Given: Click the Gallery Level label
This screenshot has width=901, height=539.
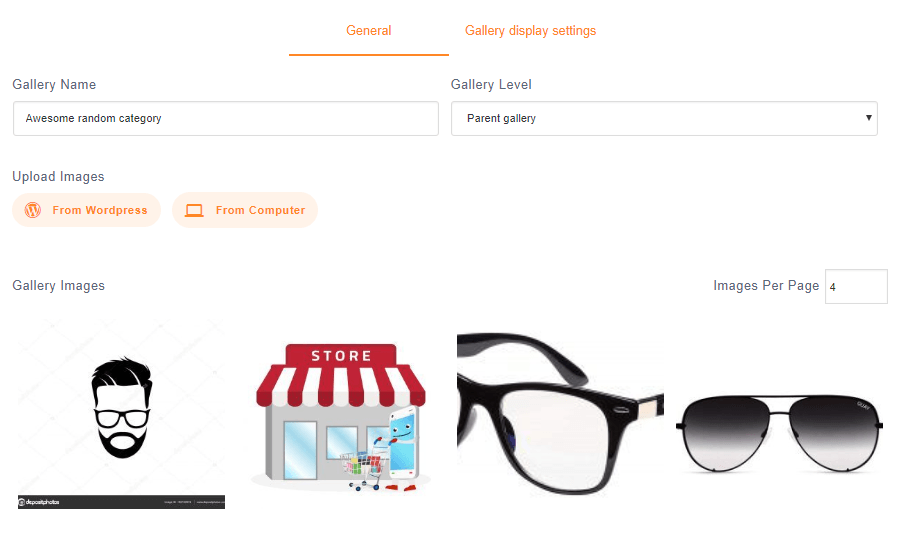Looking at the screenshot, I should [491, 84].
